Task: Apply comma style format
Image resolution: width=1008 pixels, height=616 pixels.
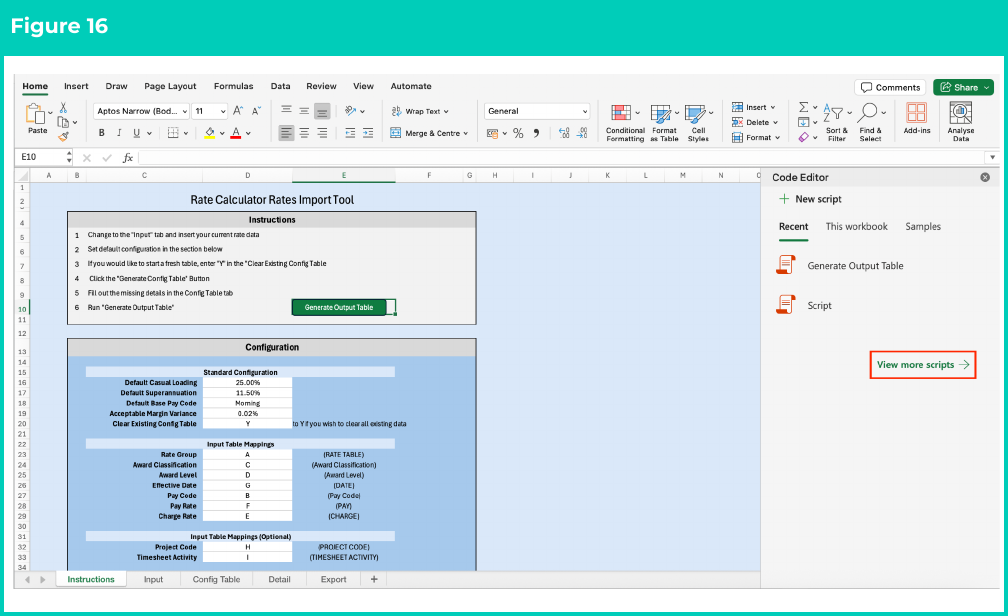Action: pos(536,133)
